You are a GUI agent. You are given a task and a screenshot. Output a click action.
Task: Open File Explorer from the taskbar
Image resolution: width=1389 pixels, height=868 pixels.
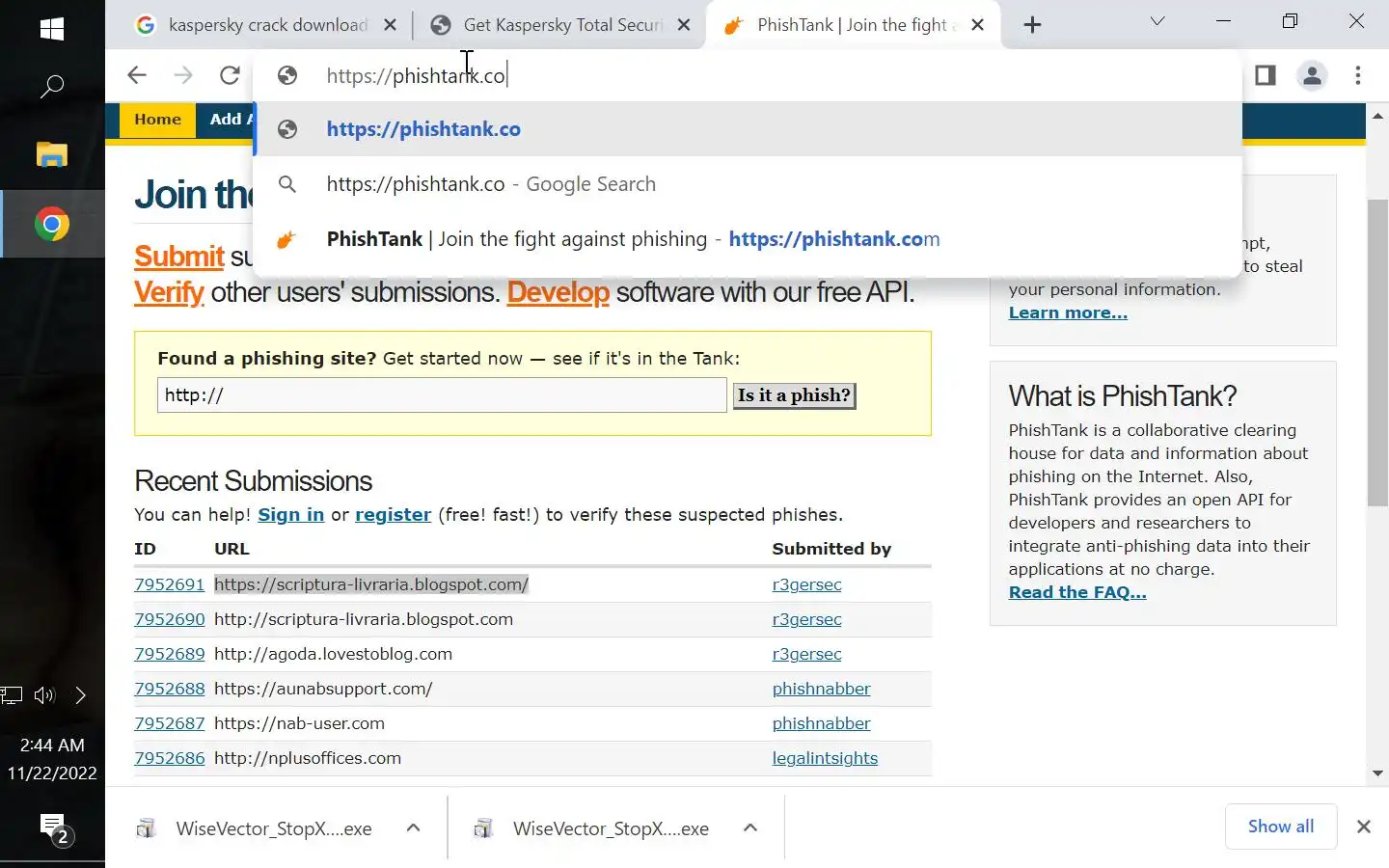click(52, 154)
